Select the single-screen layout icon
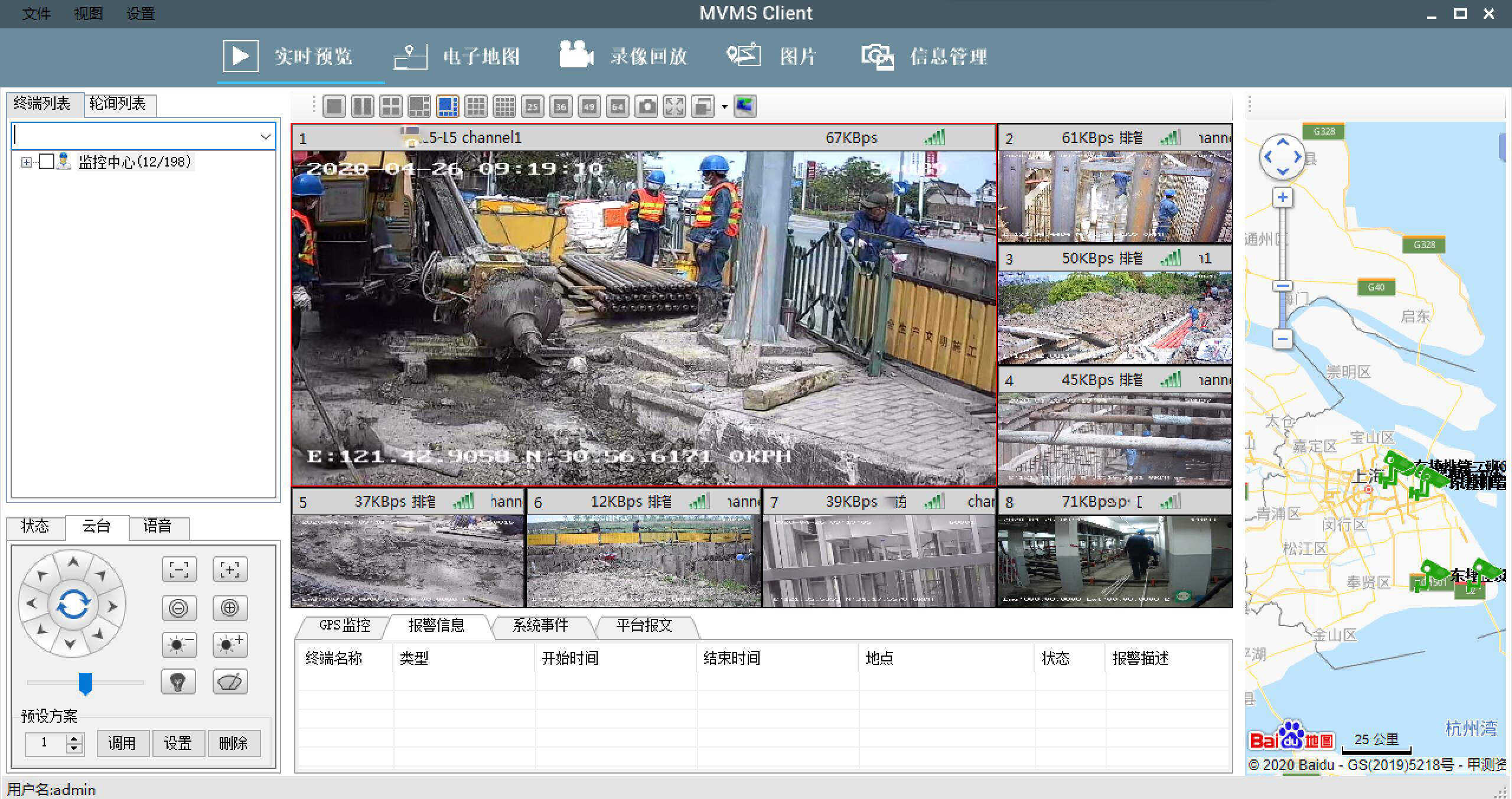The width and height of the screenshot is (1512, 799). tap(334, 107)
